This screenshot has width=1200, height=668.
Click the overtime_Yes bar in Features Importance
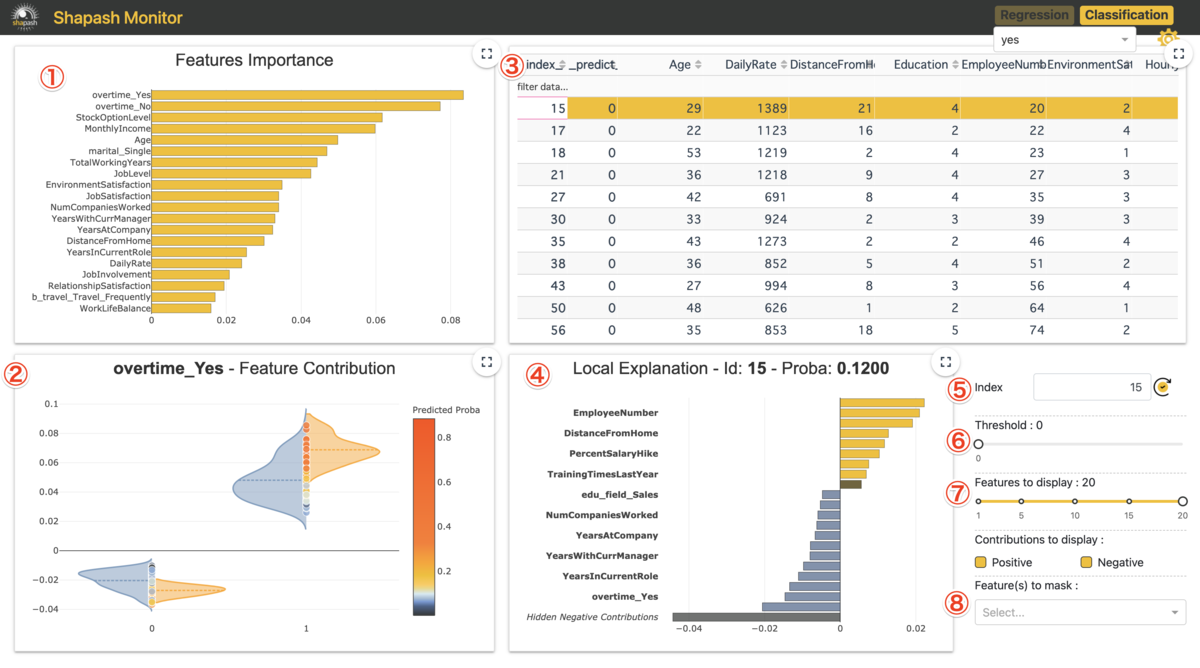coord(308,95)
